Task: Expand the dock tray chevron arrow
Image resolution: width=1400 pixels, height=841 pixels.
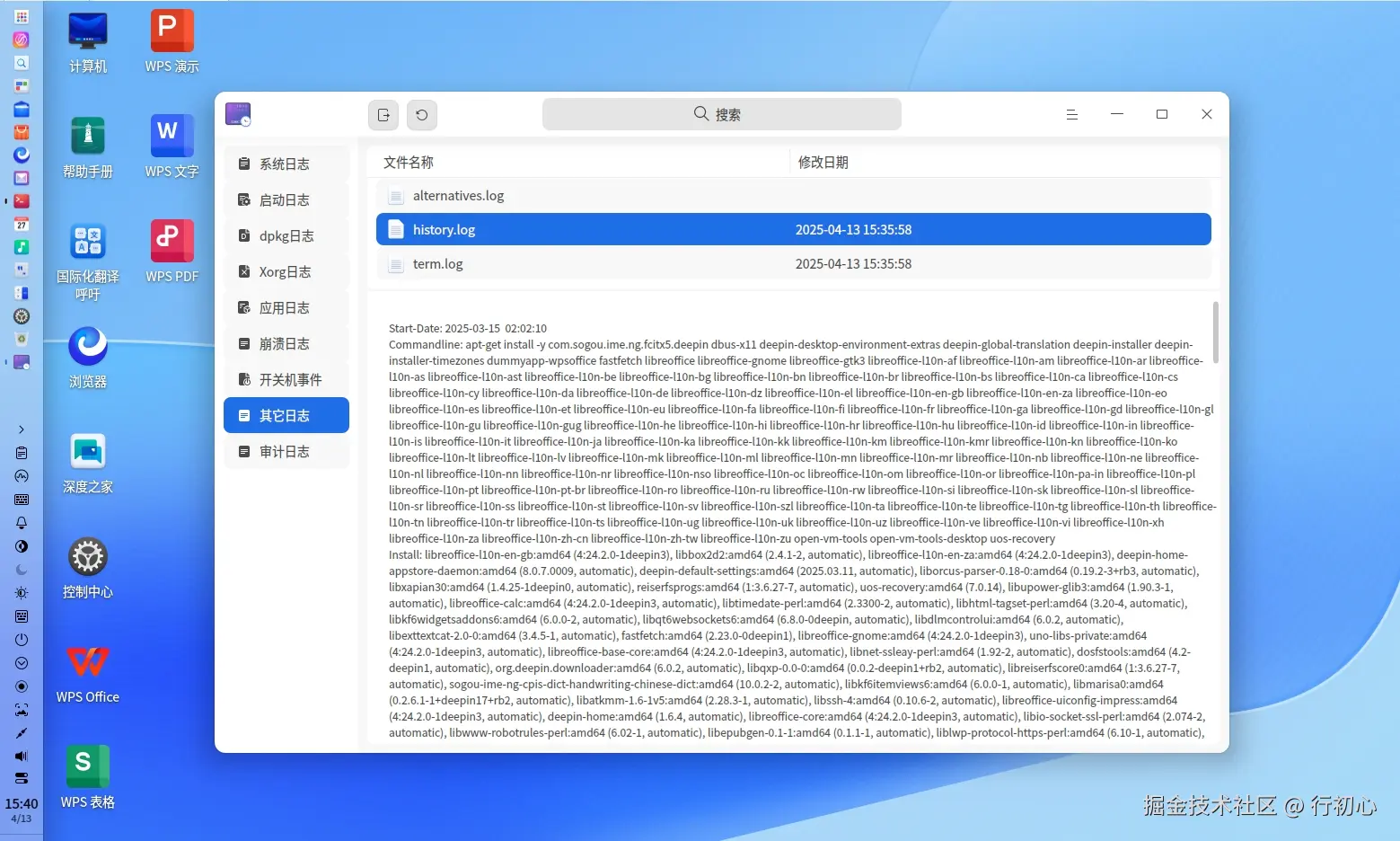Action: click(22, 429)
